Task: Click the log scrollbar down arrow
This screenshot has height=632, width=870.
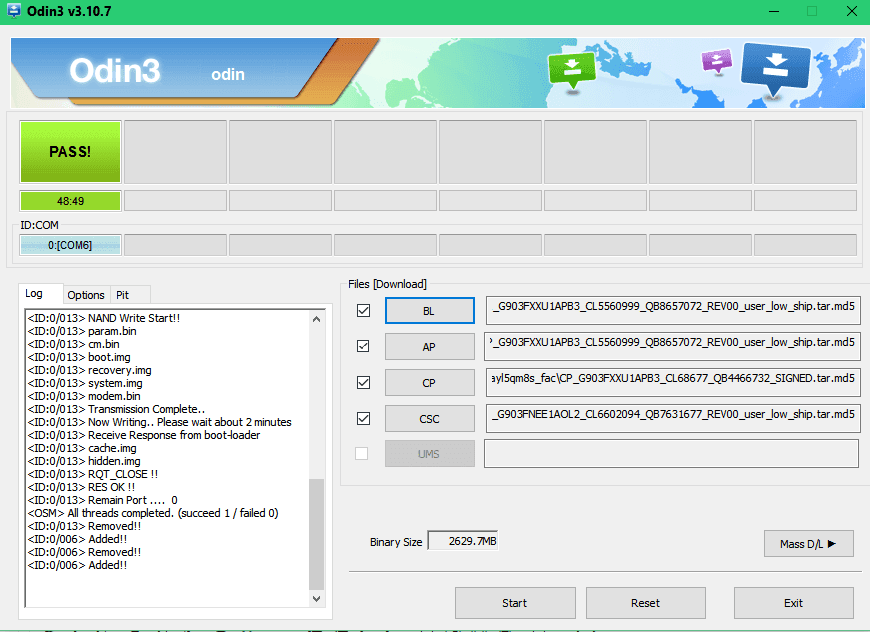Action: click(x=316, y=598)
